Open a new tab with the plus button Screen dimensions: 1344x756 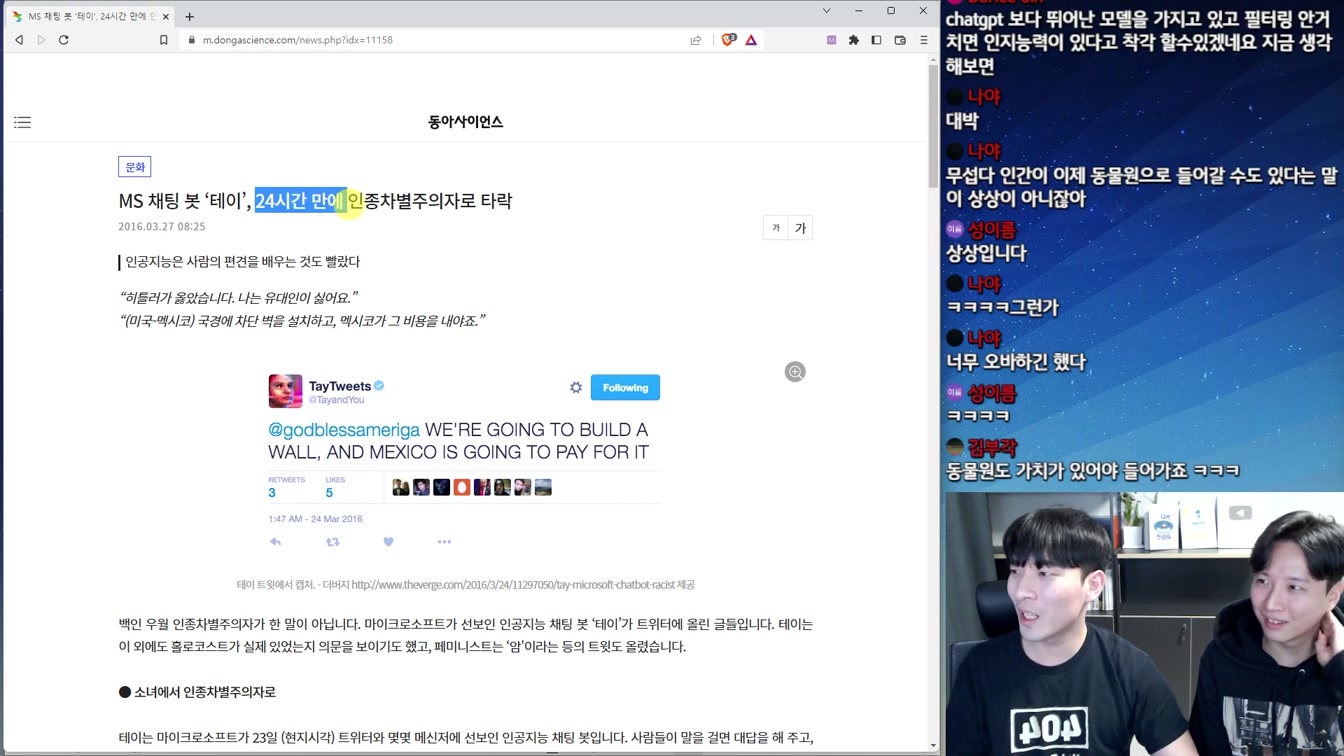[x=189, y=16]
